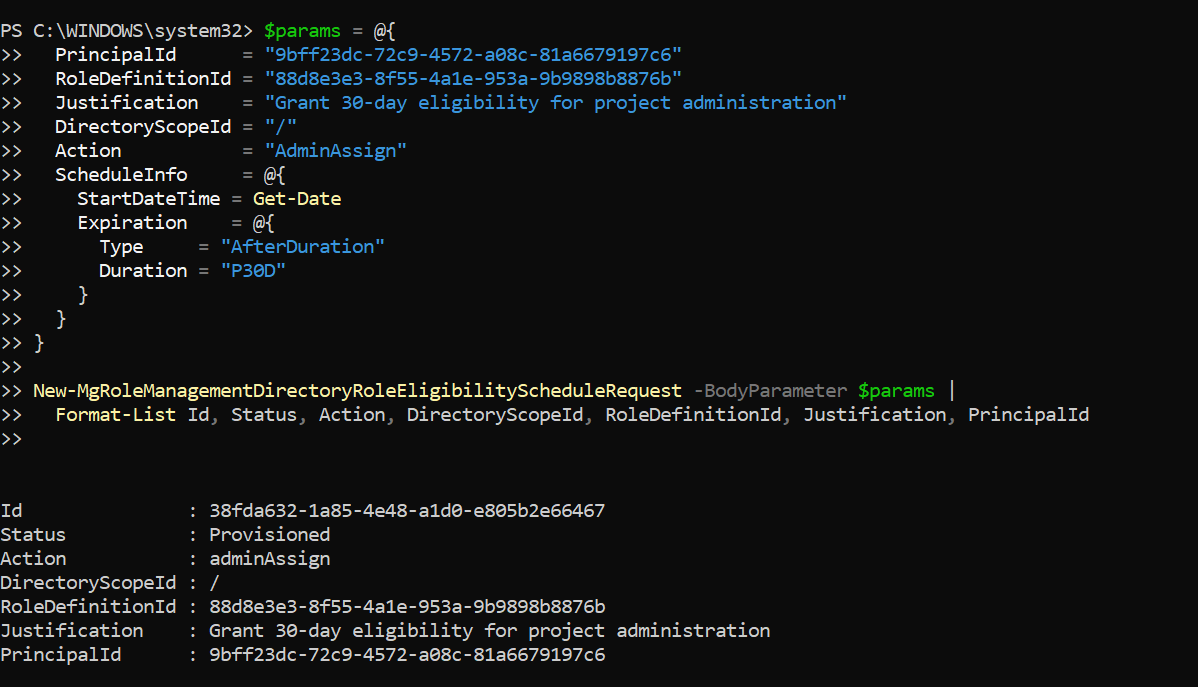Click the "P30D" duration value
This screenshot has height=687, width=1198.
252,270
